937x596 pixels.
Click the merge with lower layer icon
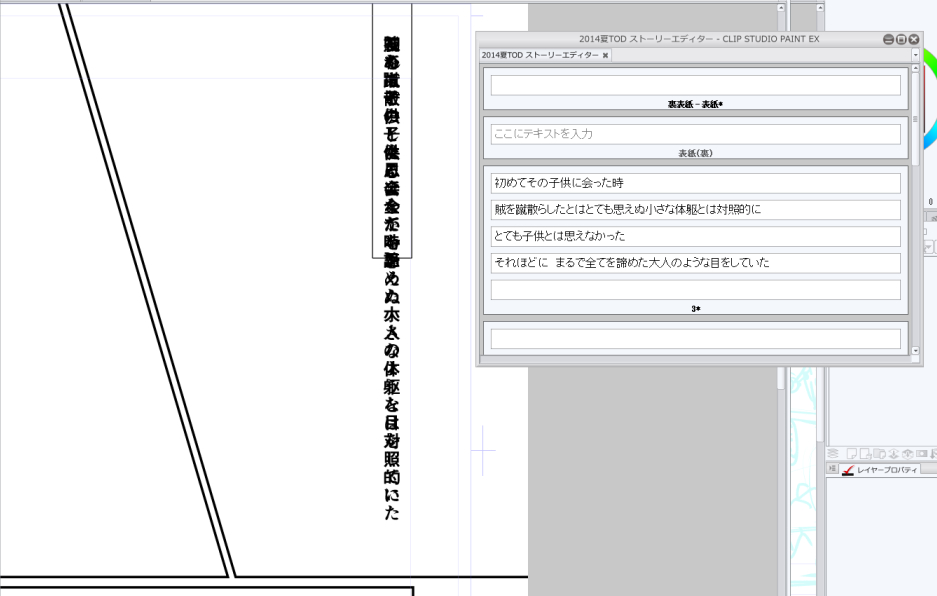pos(908,454)
